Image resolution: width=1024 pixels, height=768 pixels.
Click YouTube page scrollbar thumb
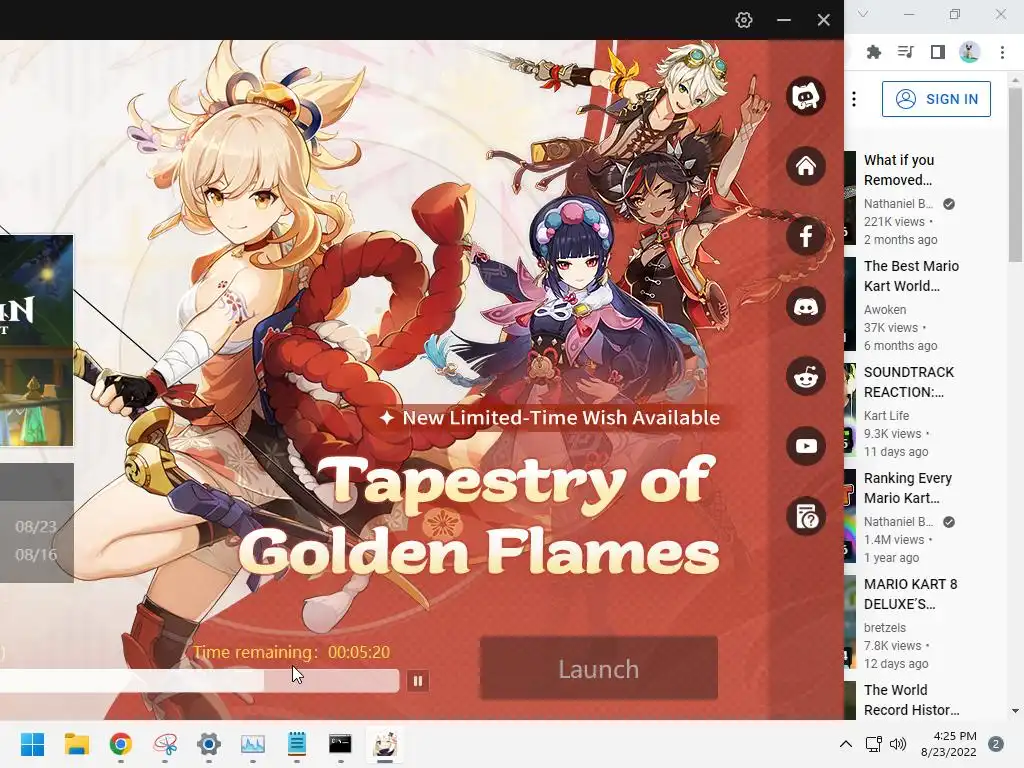1015,175
